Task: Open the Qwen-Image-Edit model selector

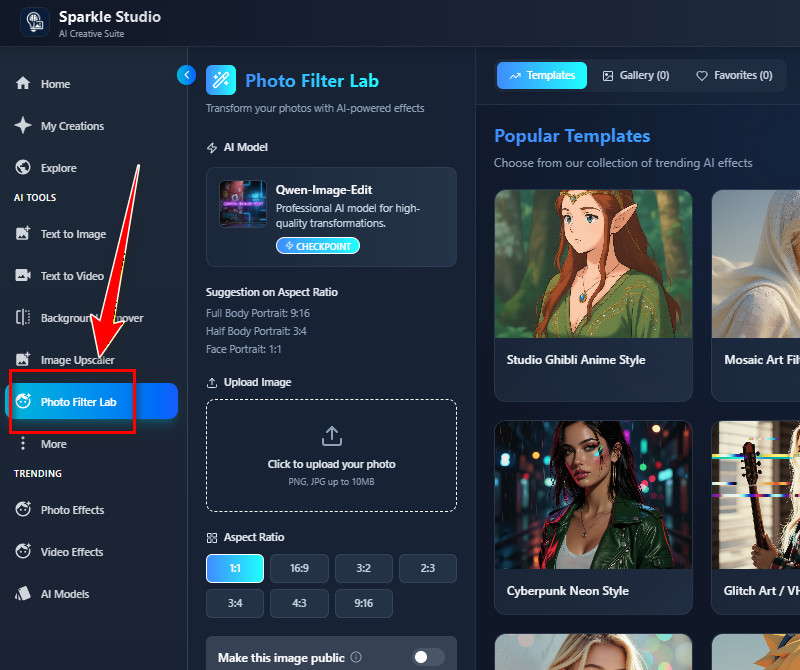Action: click(x=331, y=216)
